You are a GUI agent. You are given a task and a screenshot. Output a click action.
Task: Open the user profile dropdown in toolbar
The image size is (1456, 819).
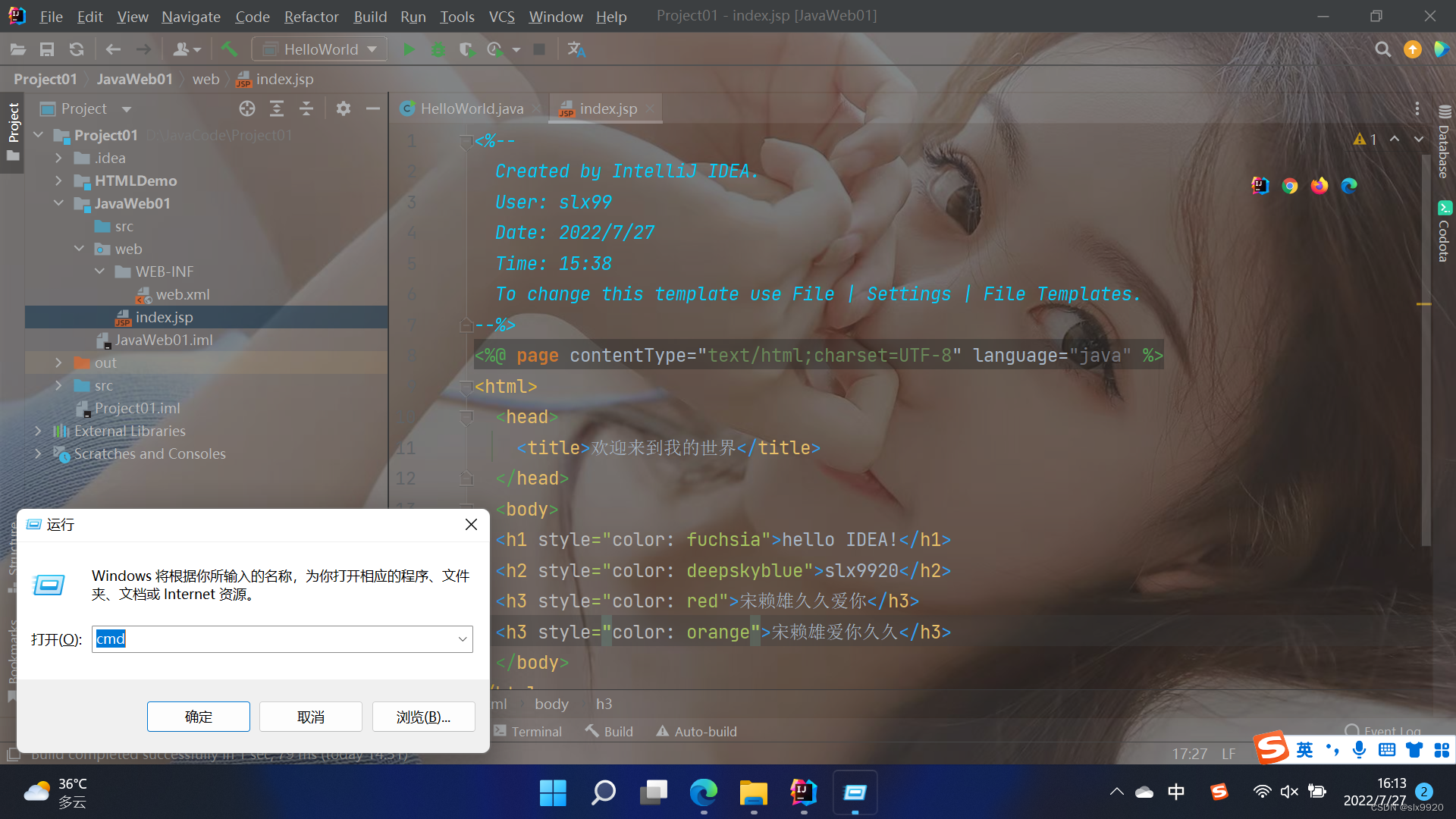pos(187,49)
